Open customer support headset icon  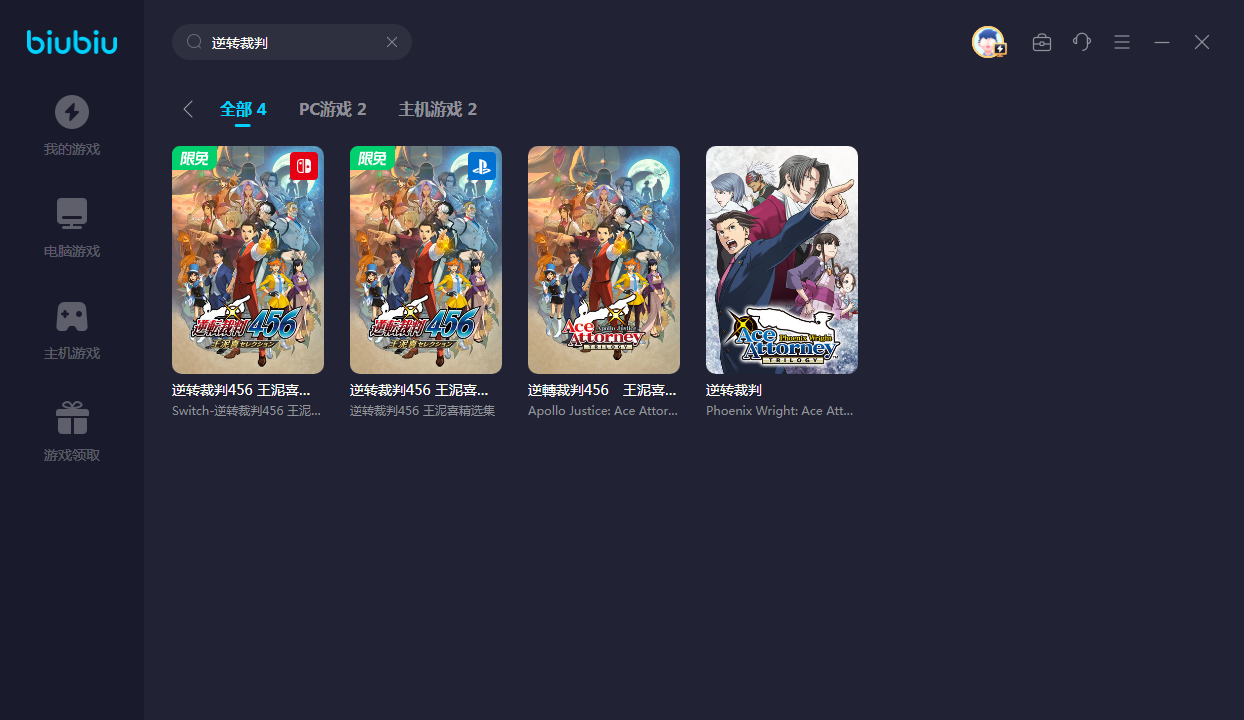1082,42
